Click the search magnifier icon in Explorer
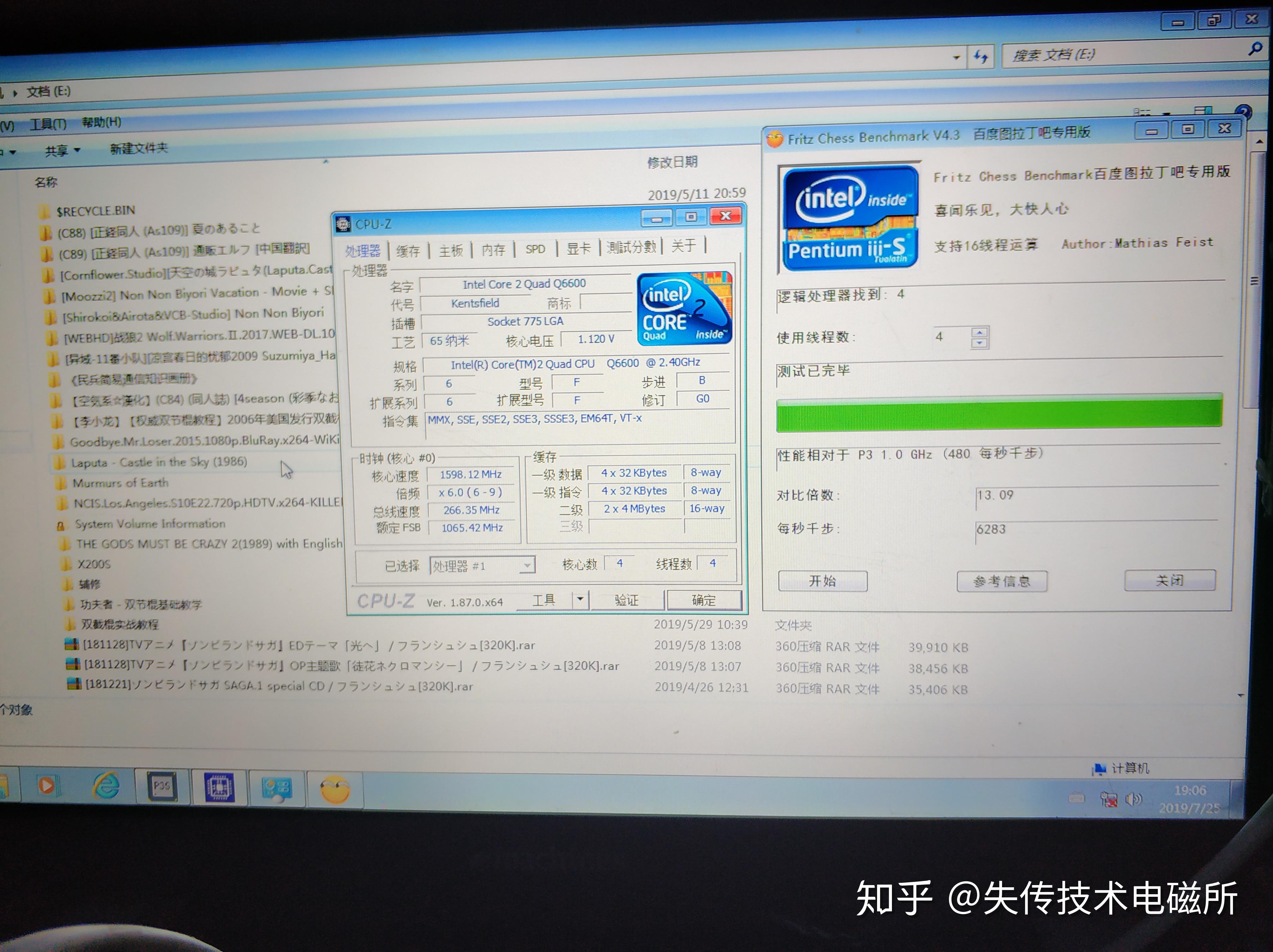The image size is (1273, 952). [x=1255, y=50]
